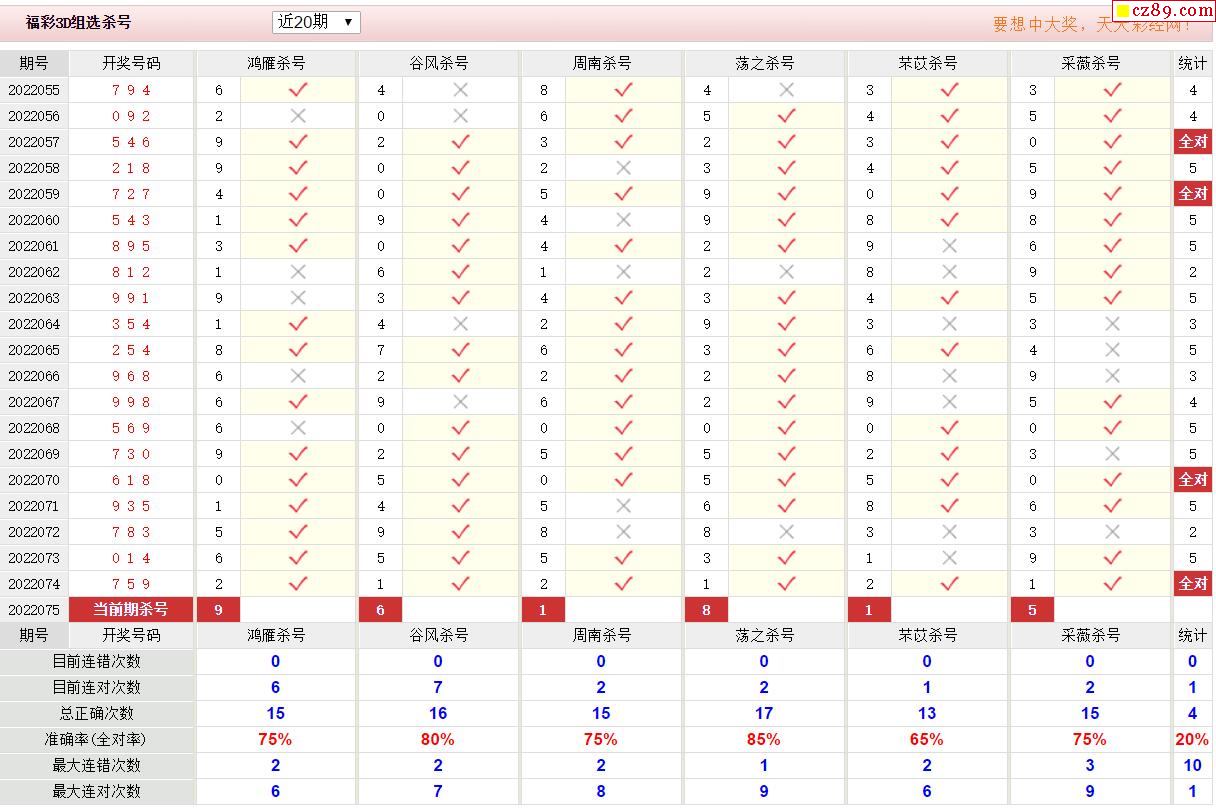Click 鸿雁杀号 cross mark in row 2022066
The height and width of the screenshot is (810, 1216).
tap(297, 376)
